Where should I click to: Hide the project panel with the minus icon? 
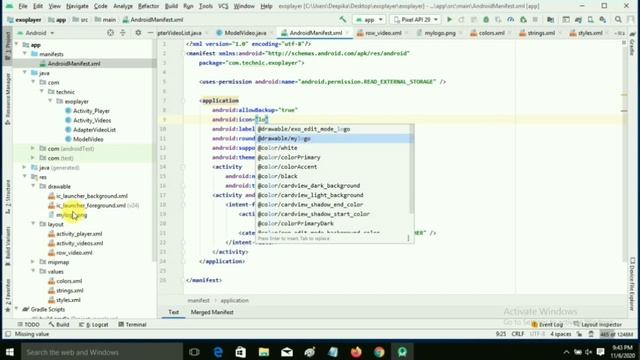click(x=150, y=33)
